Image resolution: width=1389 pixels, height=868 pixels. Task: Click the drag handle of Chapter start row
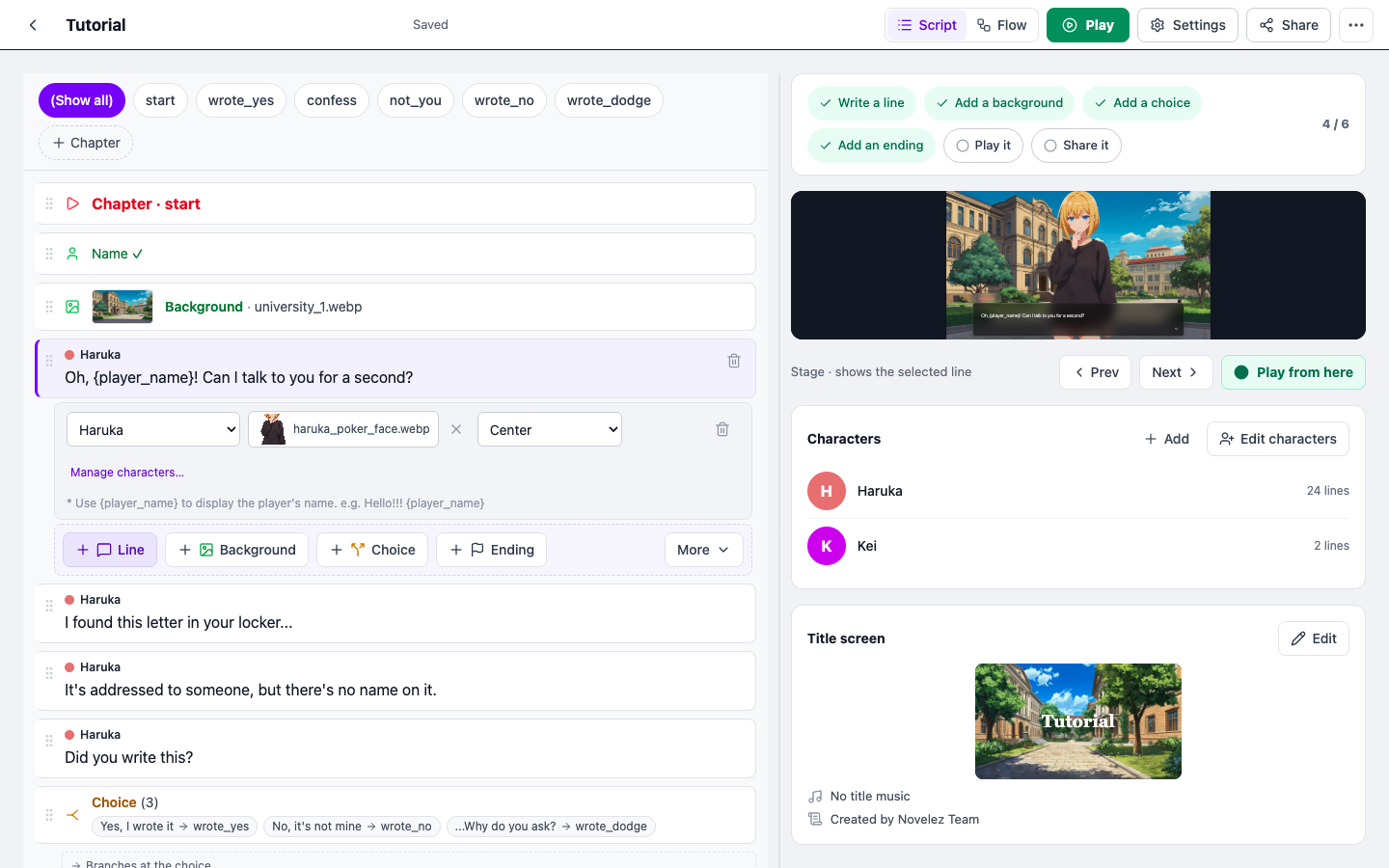49,203
